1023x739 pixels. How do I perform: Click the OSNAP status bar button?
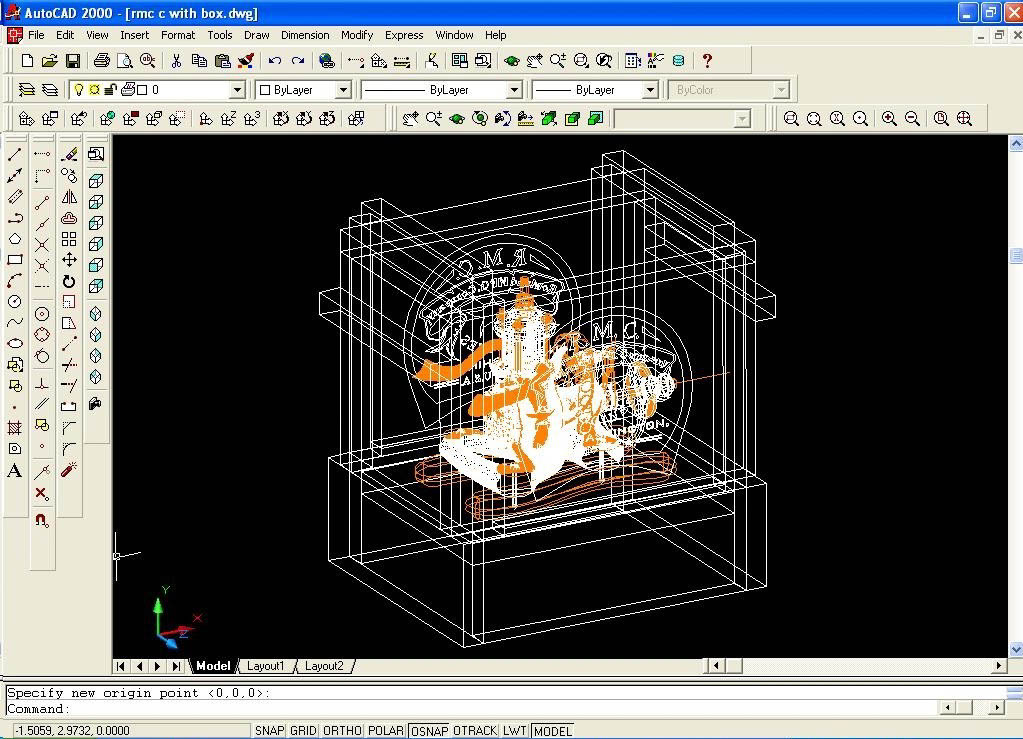click(x=429, y=731)
